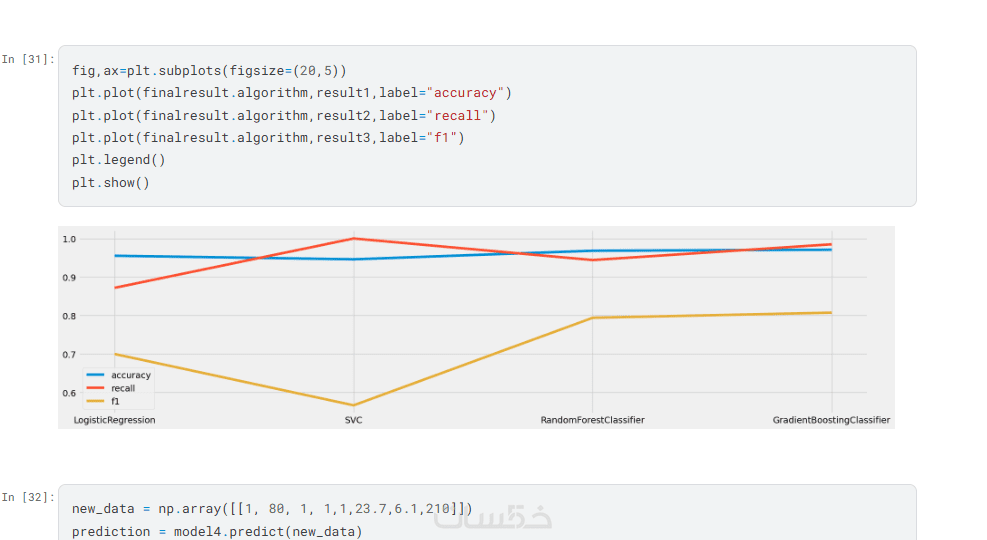Click the In [32] cell prompt
Image resolution: width=987 pixels, height=540 pixels.
(x=28, y=497)
